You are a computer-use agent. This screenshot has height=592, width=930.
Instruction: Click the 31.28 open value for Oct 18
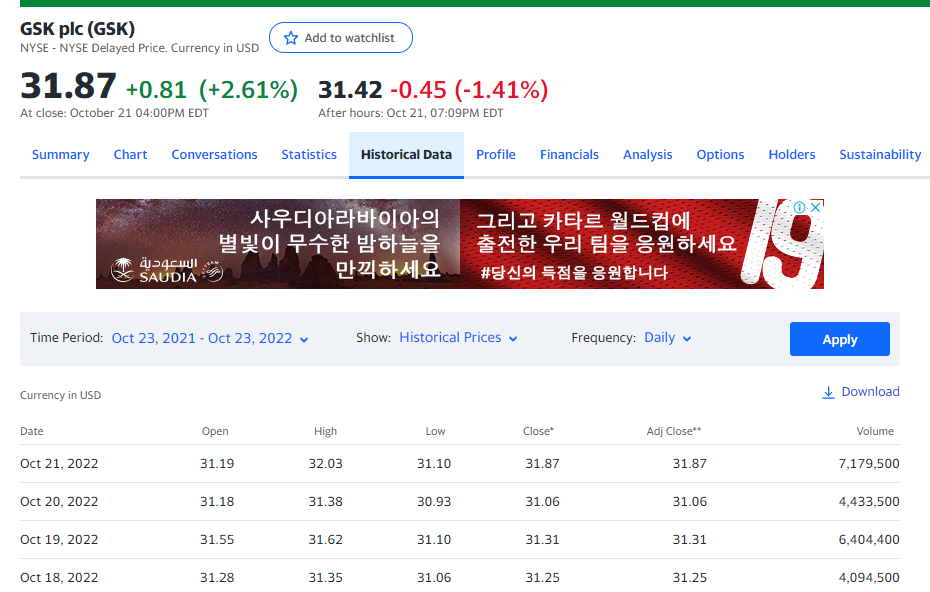point(217,578)
